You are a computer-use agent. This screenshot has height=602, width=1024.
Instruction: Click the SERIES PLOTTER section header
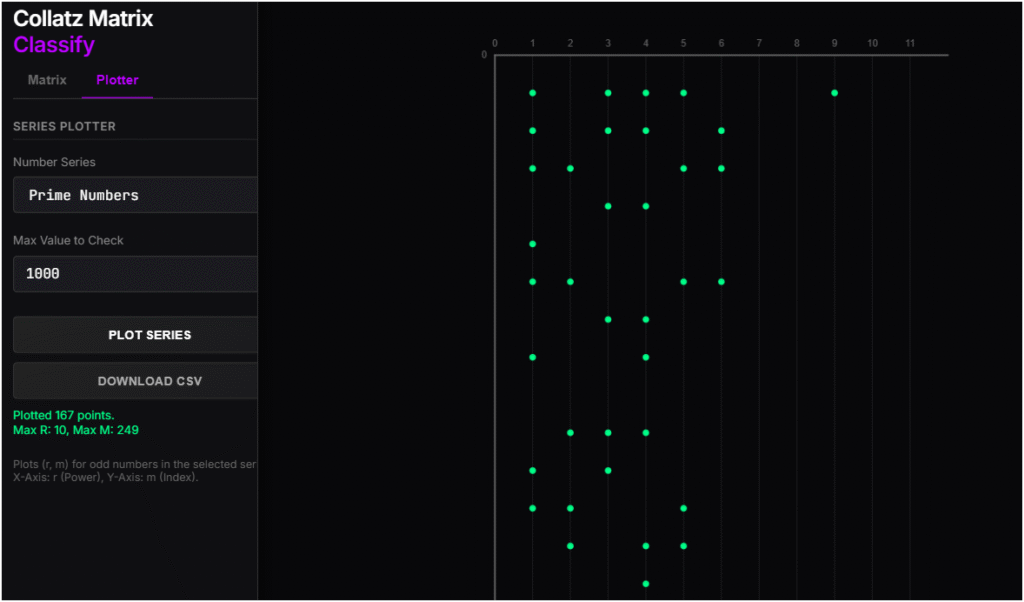coord(64,127)
